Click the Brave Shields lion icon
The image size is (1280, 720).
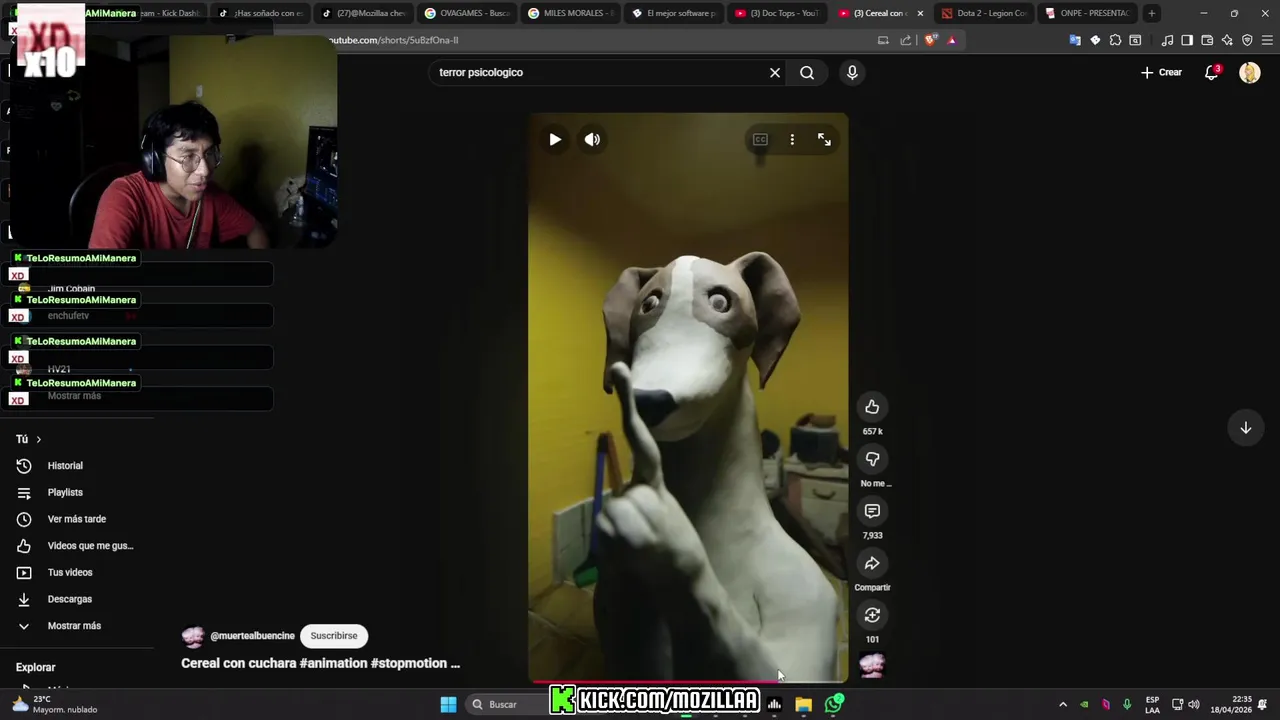point(930,40)
